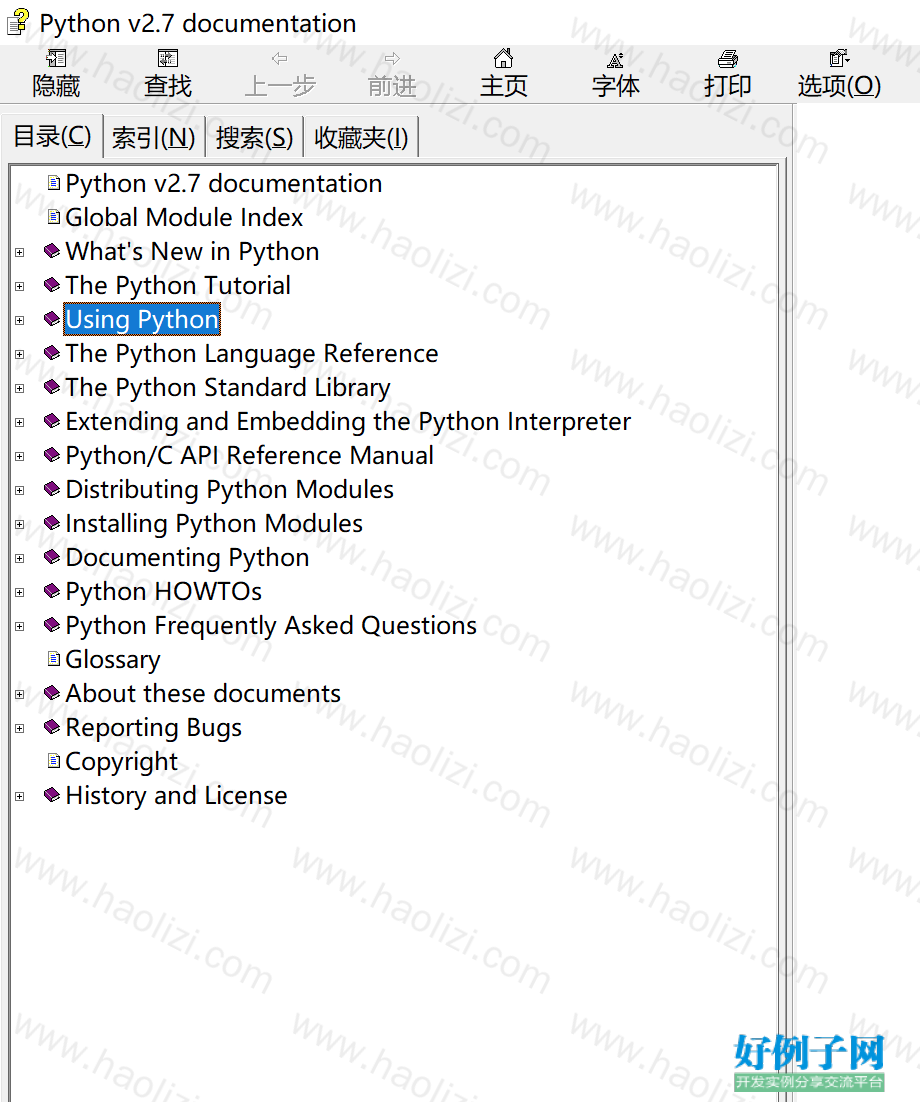Select 'Python HOWTOs' entry
920x1102 pixels.
tap(164, 591)
